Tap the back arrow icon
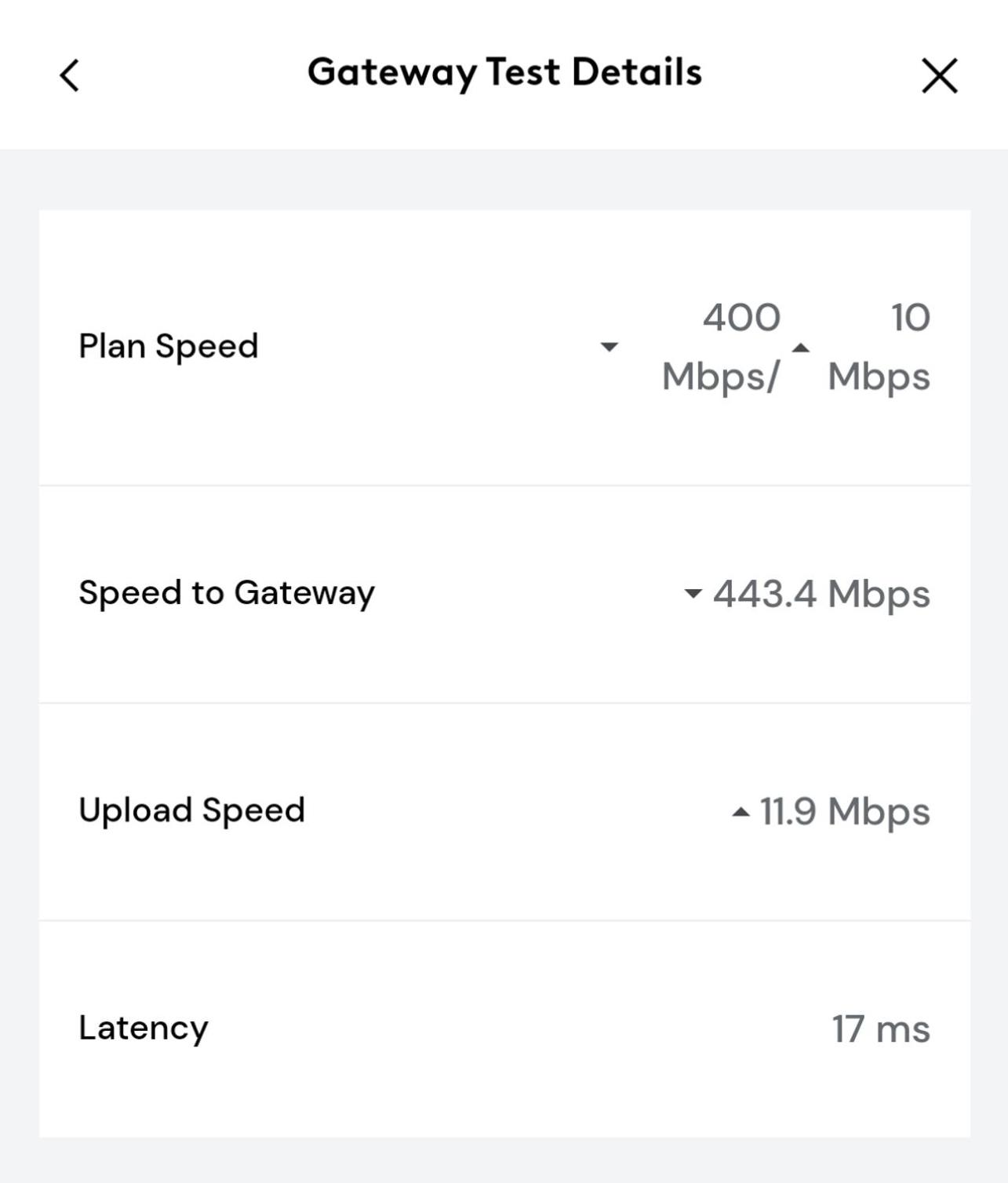This screenshot has height=1183, width=1008. click(70, 75)
